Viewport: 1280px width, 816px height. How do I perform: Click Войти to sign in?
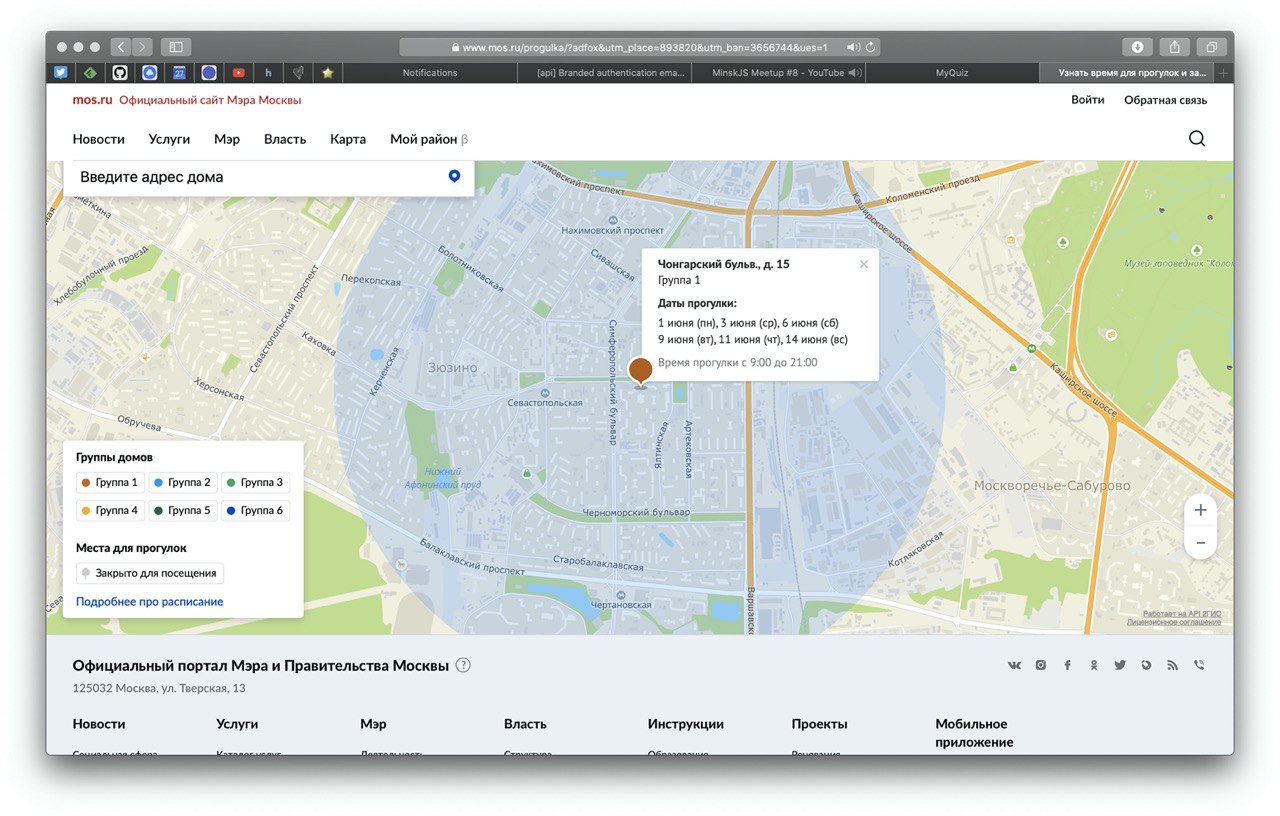click(1088, 100)
